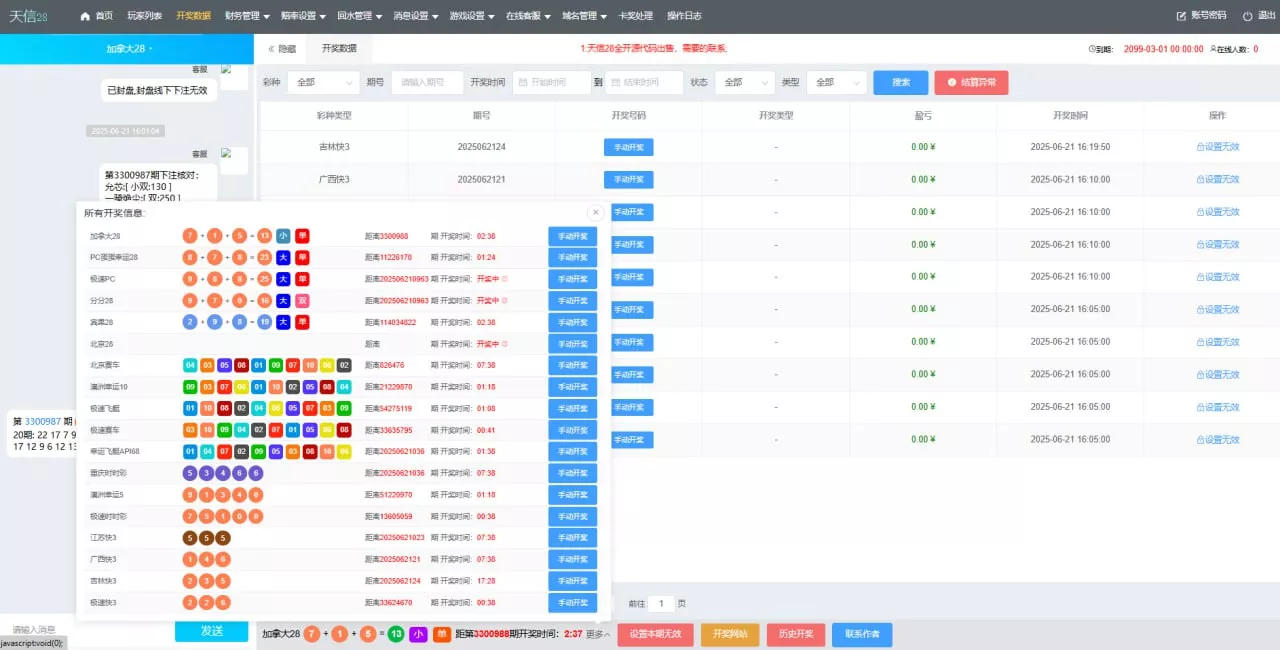Click 手动开奖 for 加拿大28 in the popup
This screenshot has width=1280, height=650.
pos(572,235)
